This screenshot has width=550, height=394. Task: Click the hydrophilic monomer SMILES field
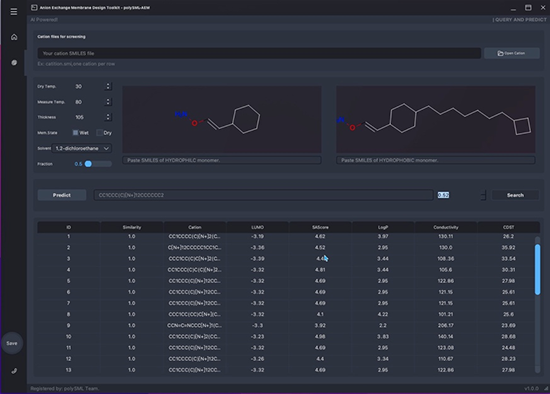coord(222,160)
